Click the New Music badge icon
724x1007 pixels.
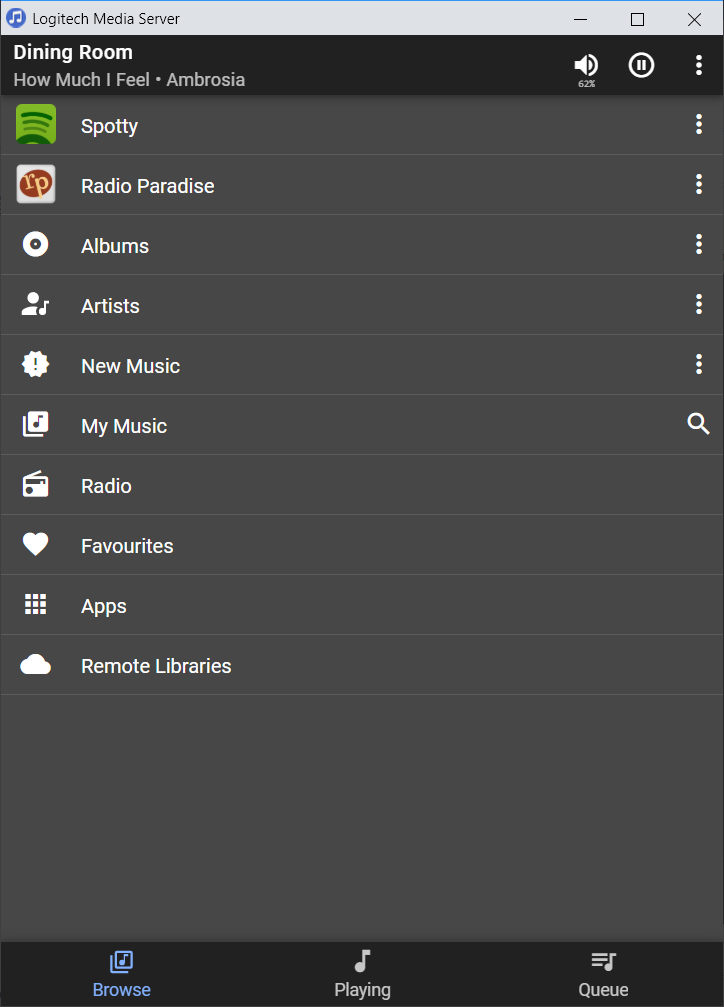coord(36,365)
